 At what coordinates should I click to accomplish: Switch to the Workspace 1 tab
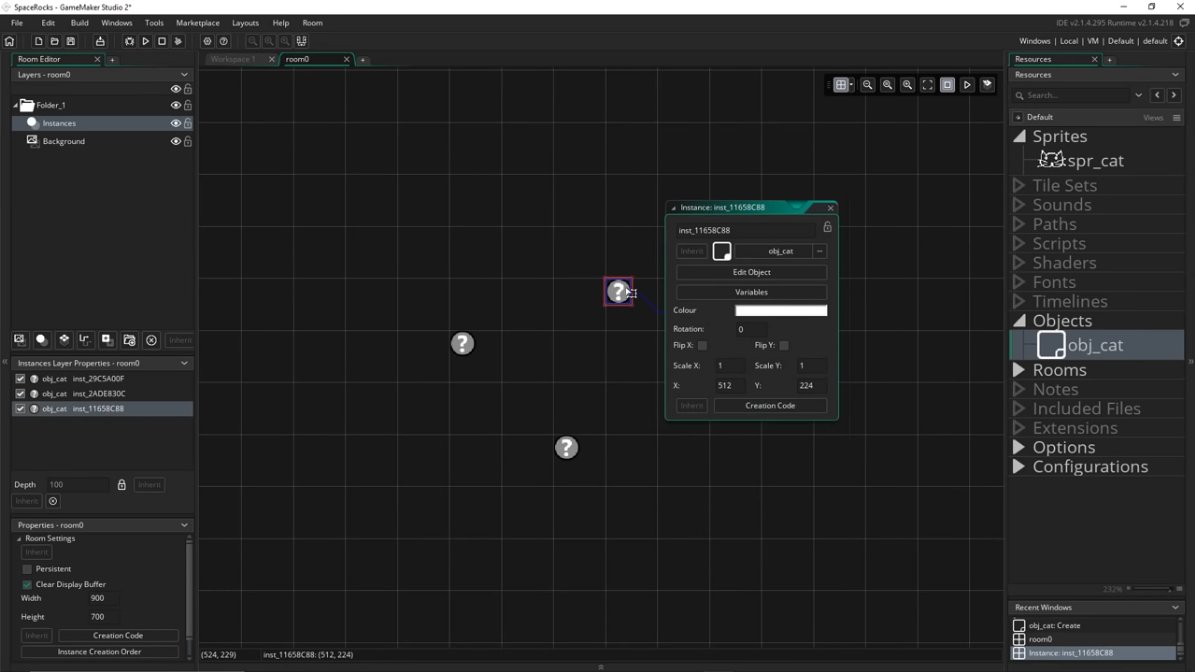[x=233, y=59]
